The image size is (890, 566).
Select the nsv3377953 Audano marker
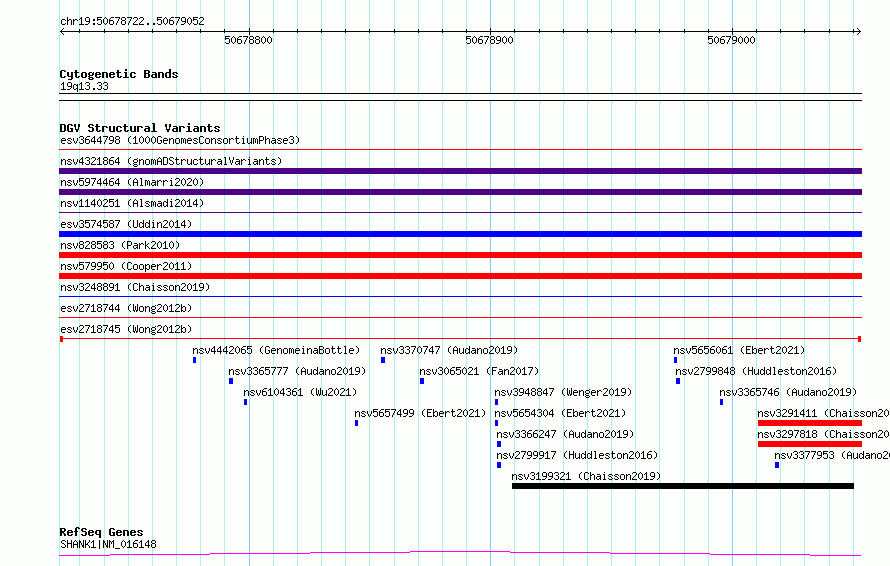tap(777, 465)
